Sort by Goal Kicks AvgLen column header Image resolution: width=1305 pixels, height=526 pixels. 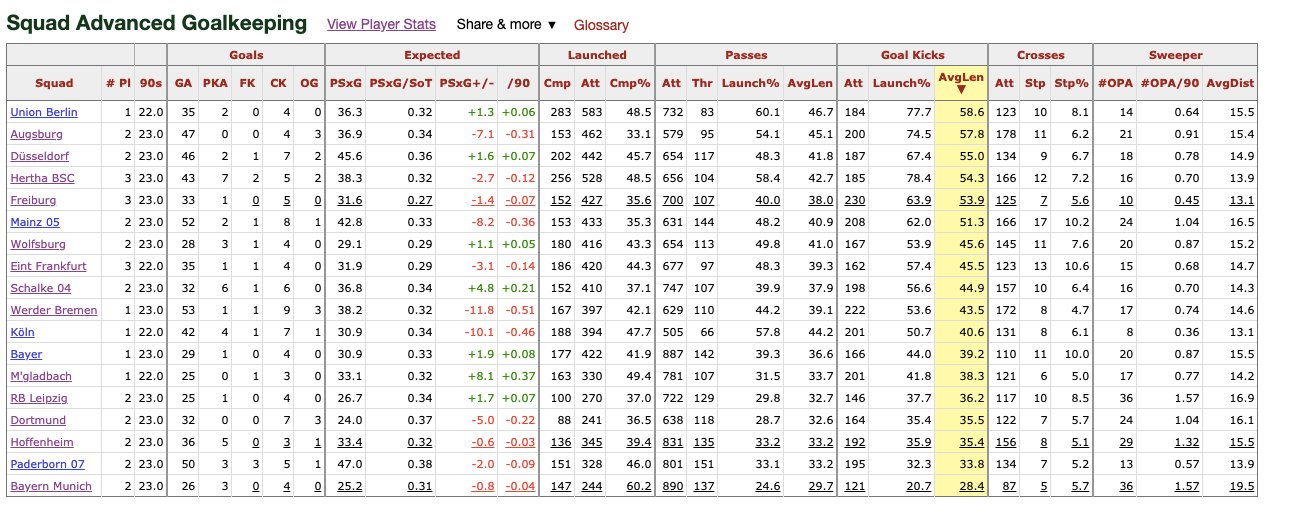click(x=961, y=83)
